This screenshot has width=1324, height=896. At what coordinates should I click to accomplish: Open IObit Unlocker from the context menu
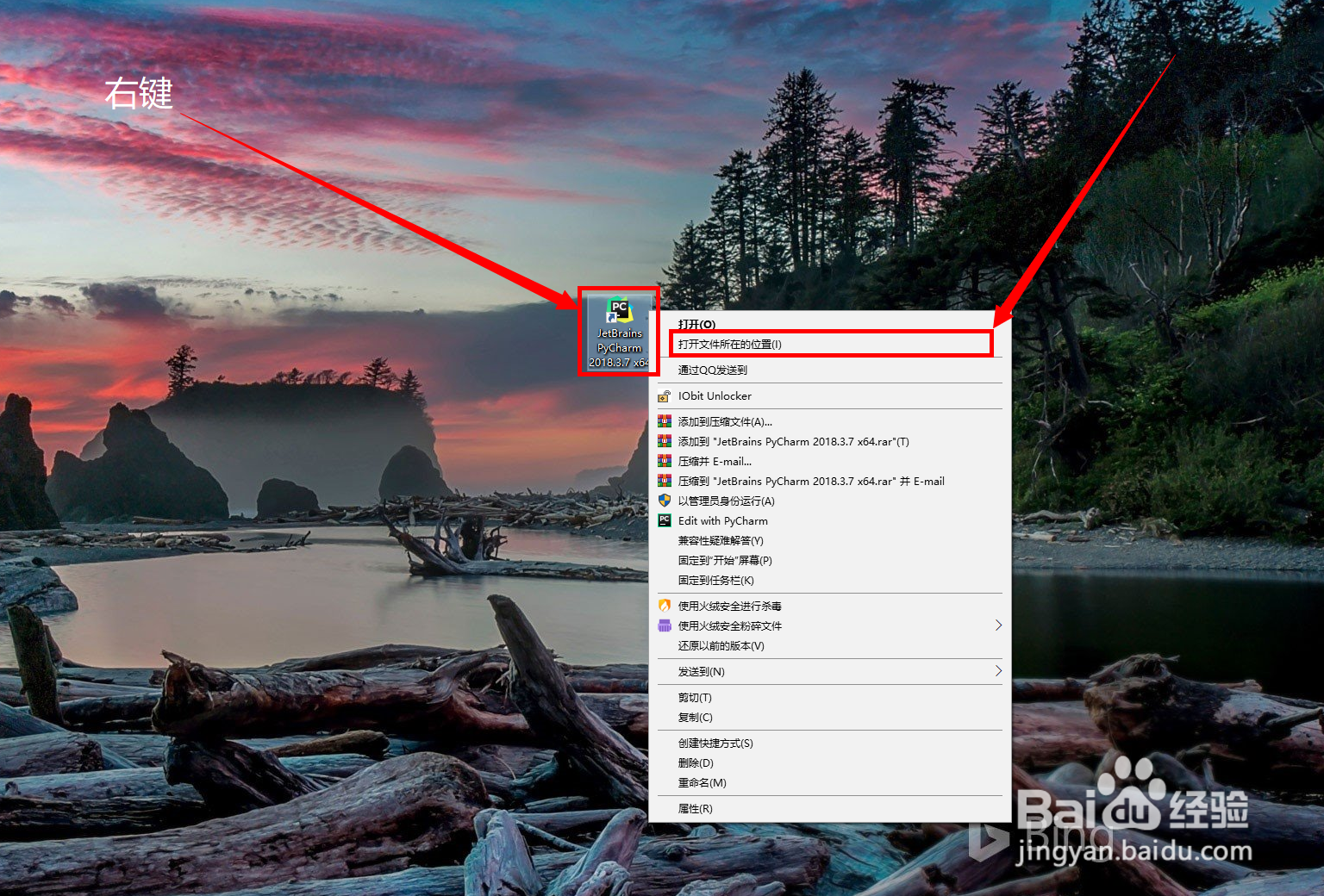tap(829, 395)
